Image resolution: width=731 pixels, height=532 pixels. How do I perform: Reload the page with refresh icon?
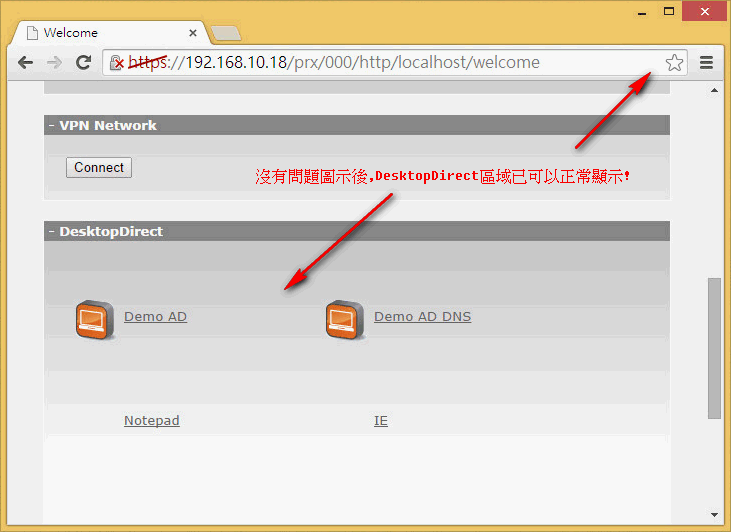(x=83, y=62)
